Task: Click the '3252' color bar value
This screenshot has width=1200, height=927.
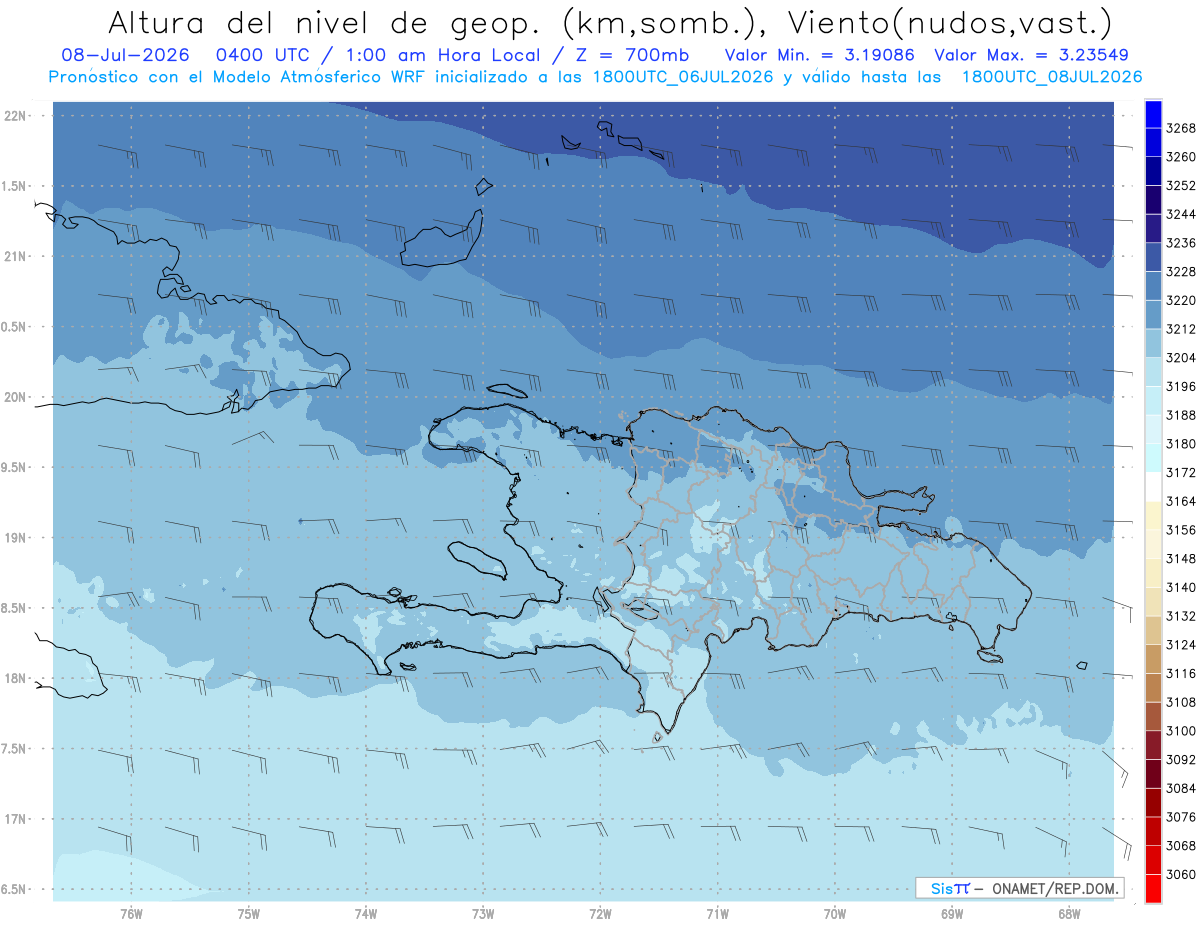Action: coord(1181,186)
